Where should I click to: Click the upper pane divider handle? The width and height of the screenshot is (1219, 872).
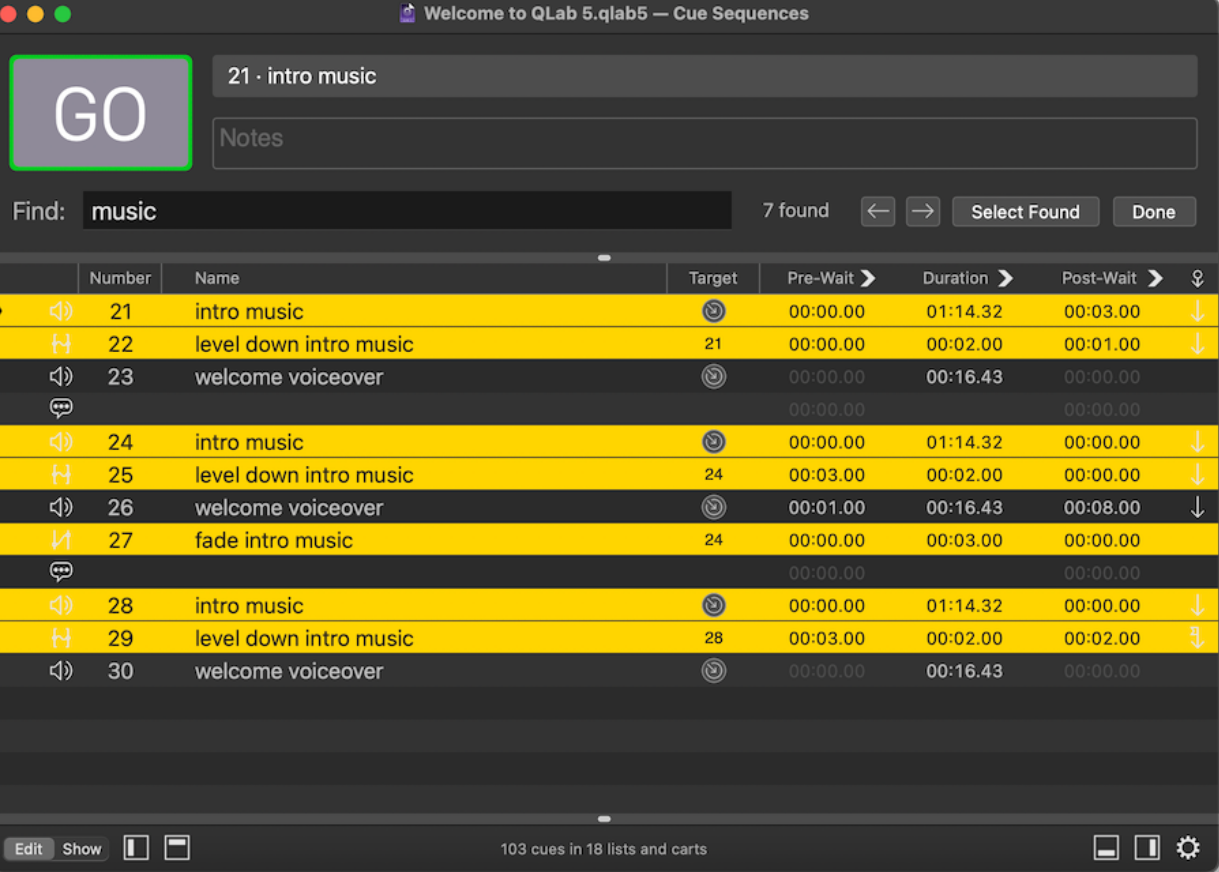click(604, 257)
